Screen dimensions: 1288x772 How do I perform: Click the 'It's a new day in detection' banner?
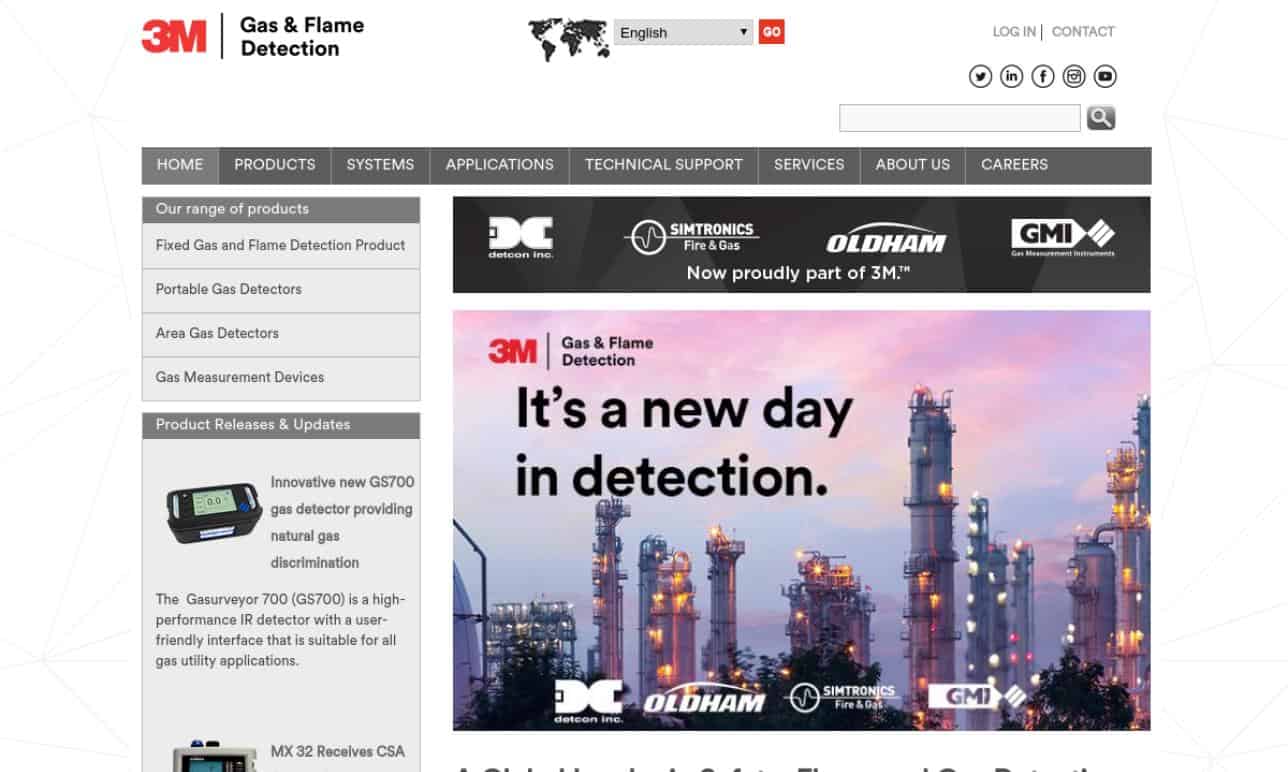[801, 520]
